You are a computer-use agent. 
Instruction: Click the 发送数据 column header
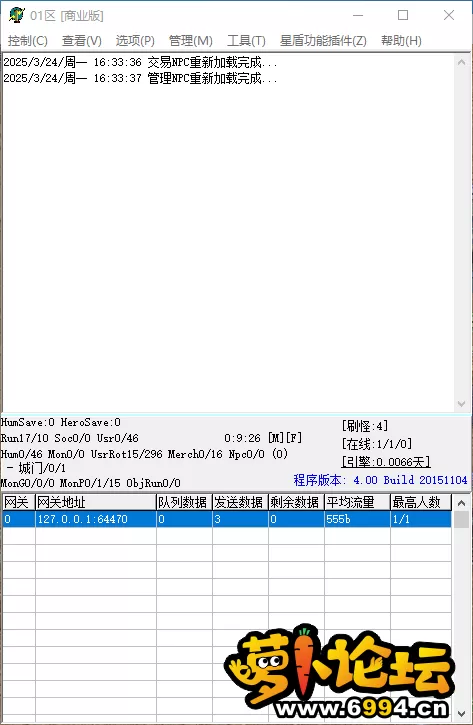click(x=240, y=502)
